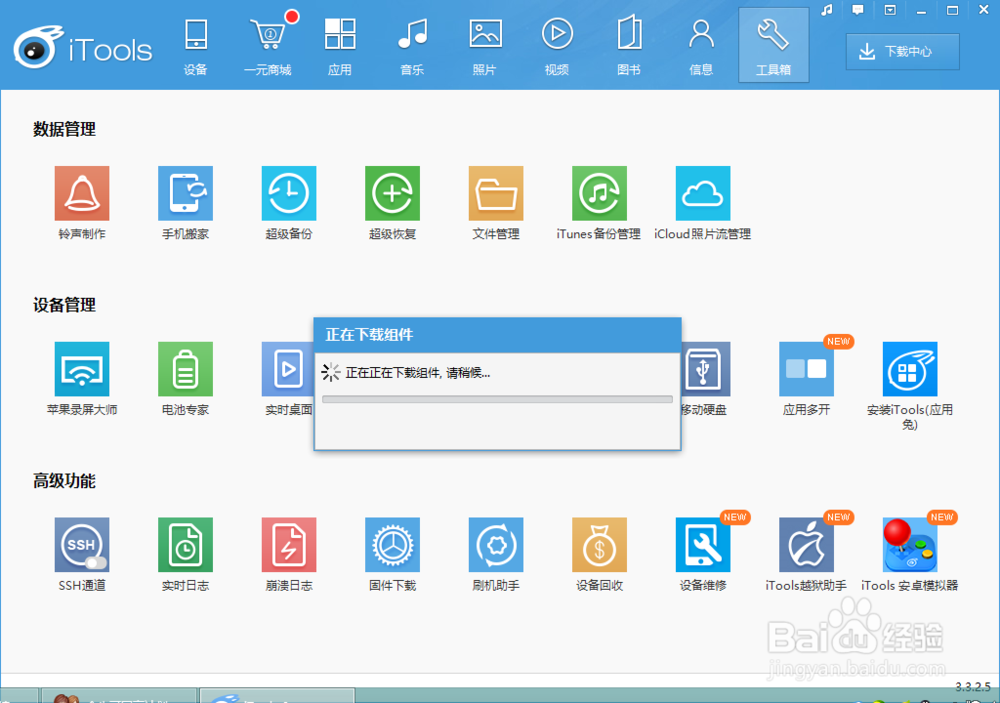The image size is (1000, 703).
Task: Open the 电池专家 battery expert tool
Action: (x=185, y=369)
